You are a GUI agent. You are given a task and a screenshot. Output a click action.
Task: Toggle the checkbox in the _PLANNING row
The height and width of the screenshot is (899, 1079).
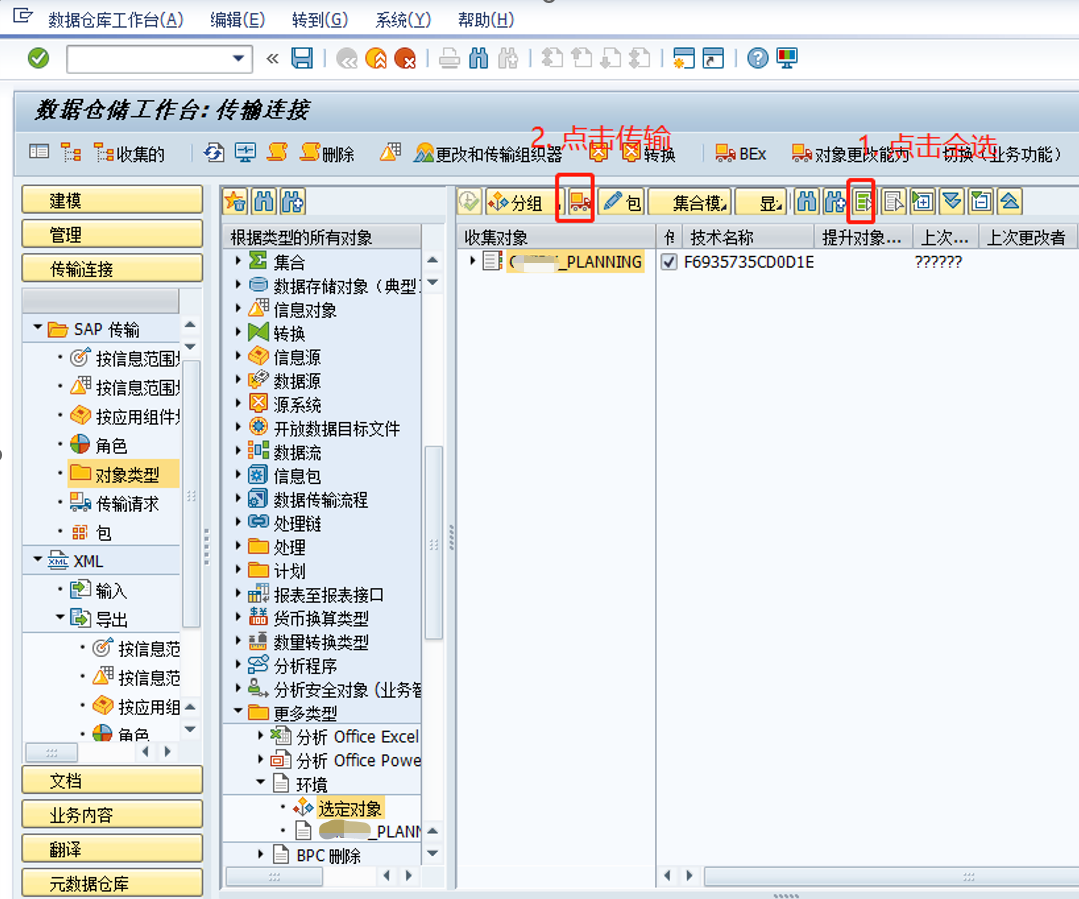tap(669, 262)
